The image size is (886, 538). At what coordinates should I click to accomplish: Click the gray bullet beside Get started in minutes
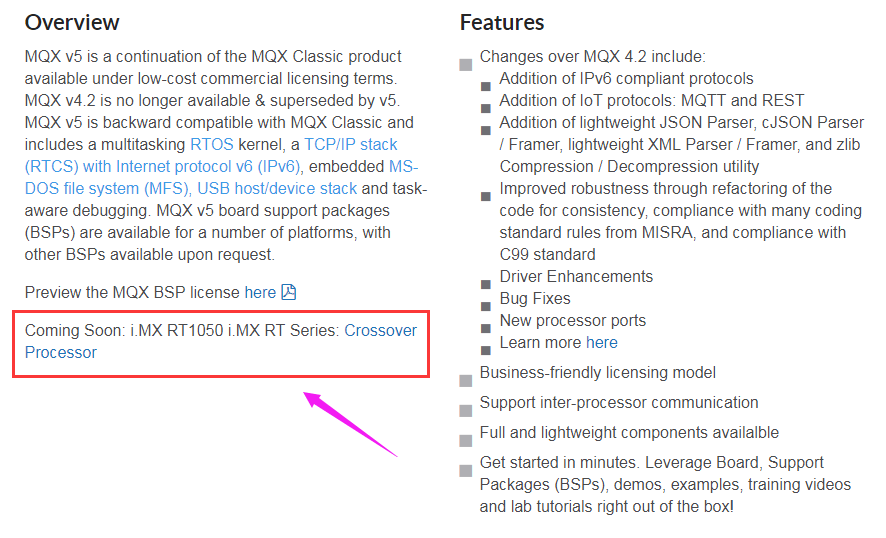466,471
